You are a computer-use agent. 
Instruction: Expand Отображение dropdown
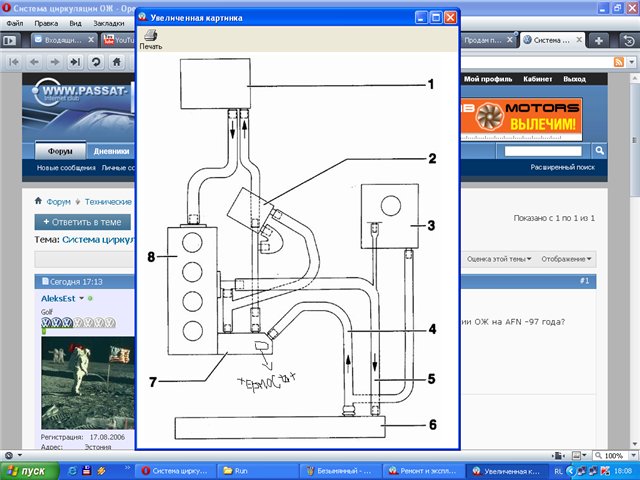pyautogui.click(x=566, y=259)
